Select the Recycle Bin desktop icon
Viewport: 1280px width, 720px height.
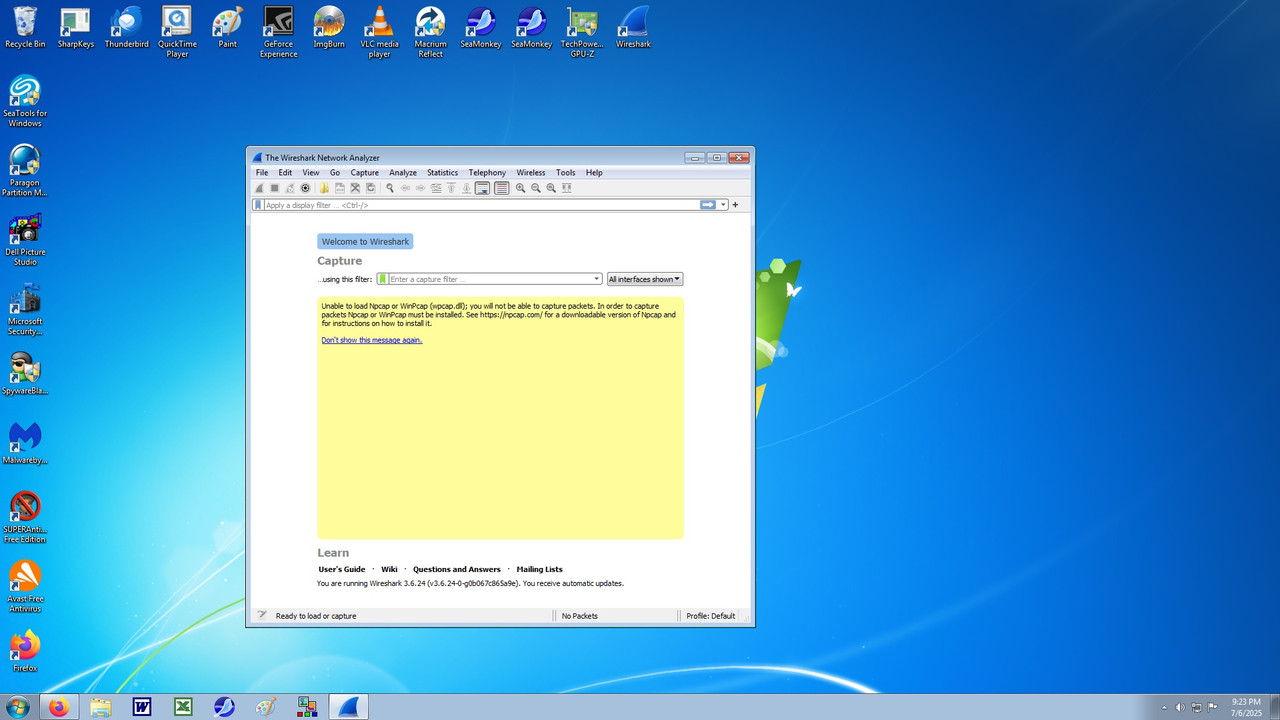(x=25, y=28)
